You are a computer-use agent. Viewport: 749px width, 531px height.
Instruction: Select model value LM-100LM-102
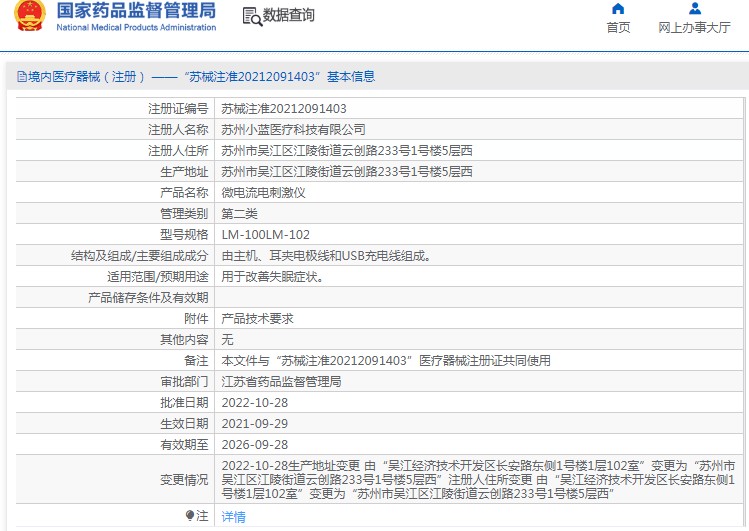click(266, 235)
